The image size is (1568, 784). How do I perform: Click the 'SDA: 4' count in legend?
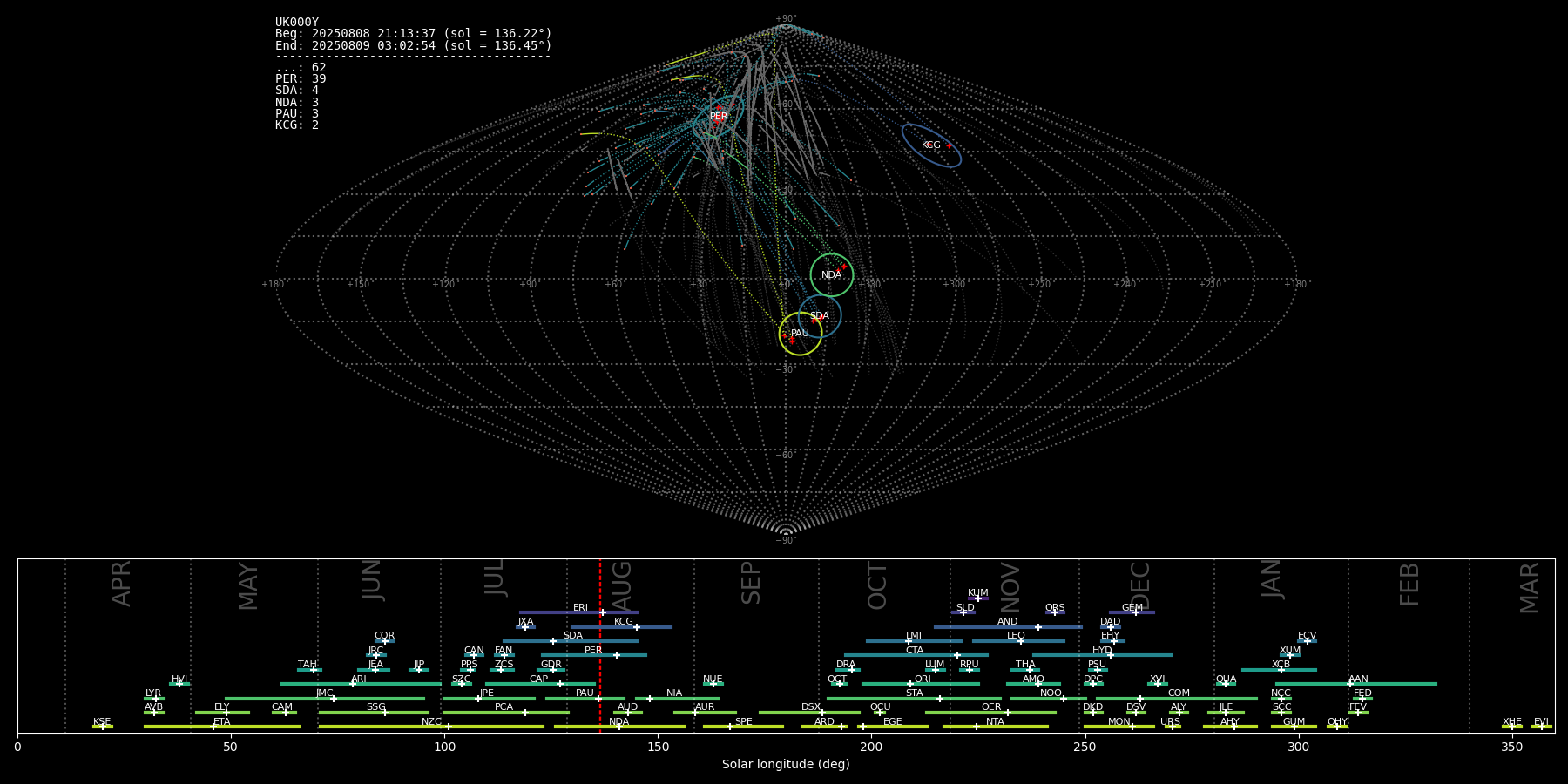pos(297,91)
